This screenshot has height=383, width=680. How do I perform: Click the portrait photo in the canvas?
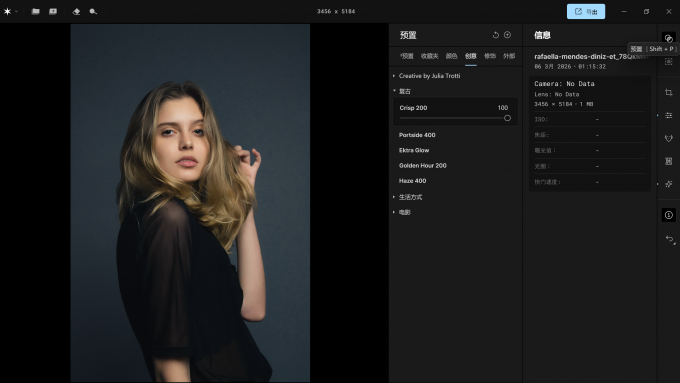[190, 203]
